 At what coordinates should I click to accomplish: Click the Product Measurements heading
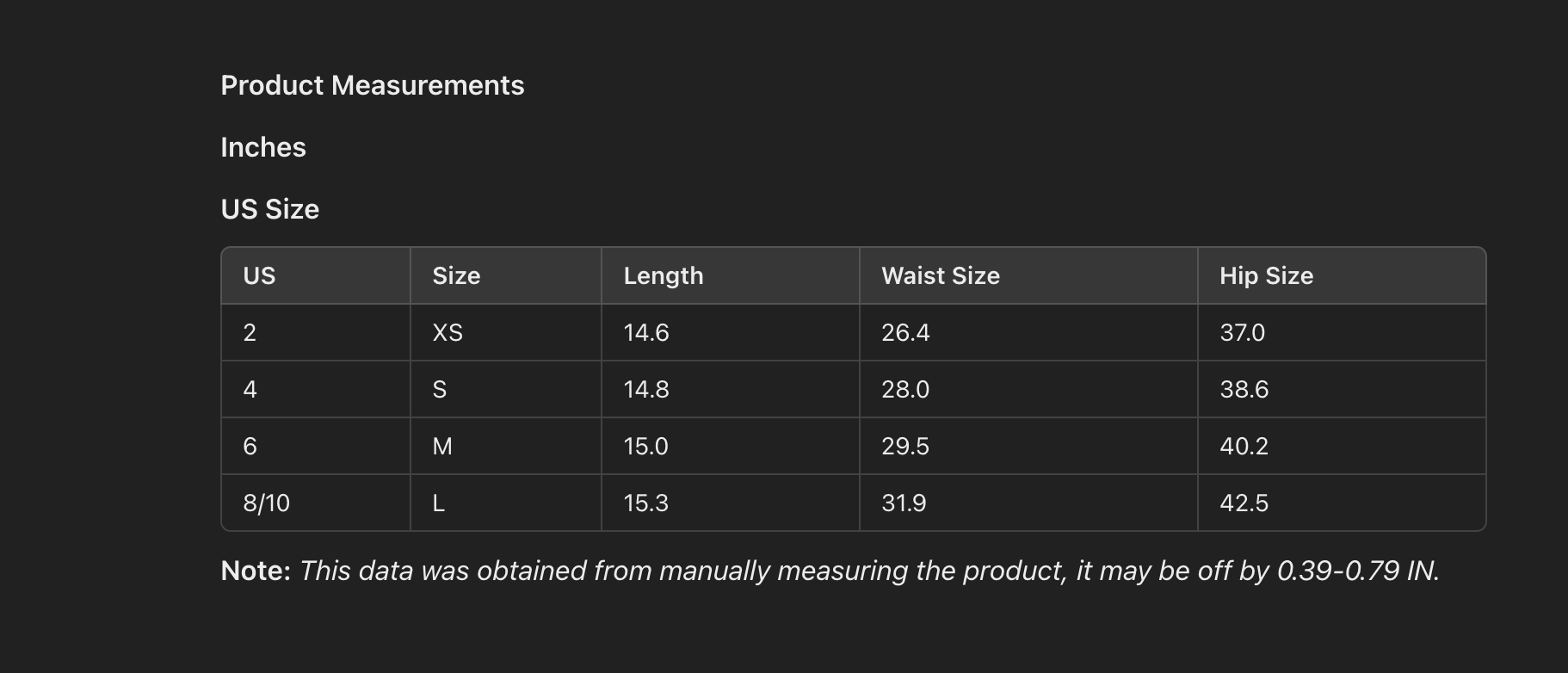click(372, 85)
